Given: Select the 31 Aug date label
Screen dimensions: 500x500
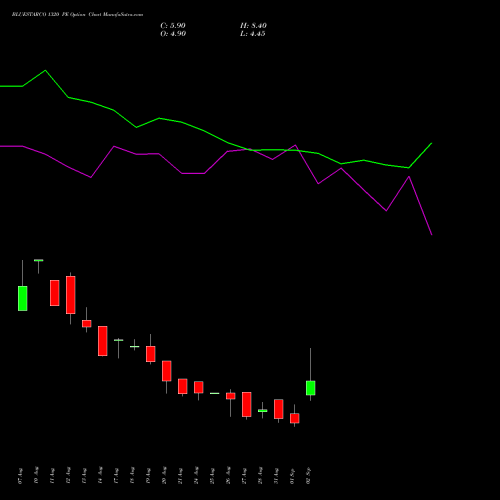Looking at the screenshot, I should pyautogui.click(x=276, y=476).
